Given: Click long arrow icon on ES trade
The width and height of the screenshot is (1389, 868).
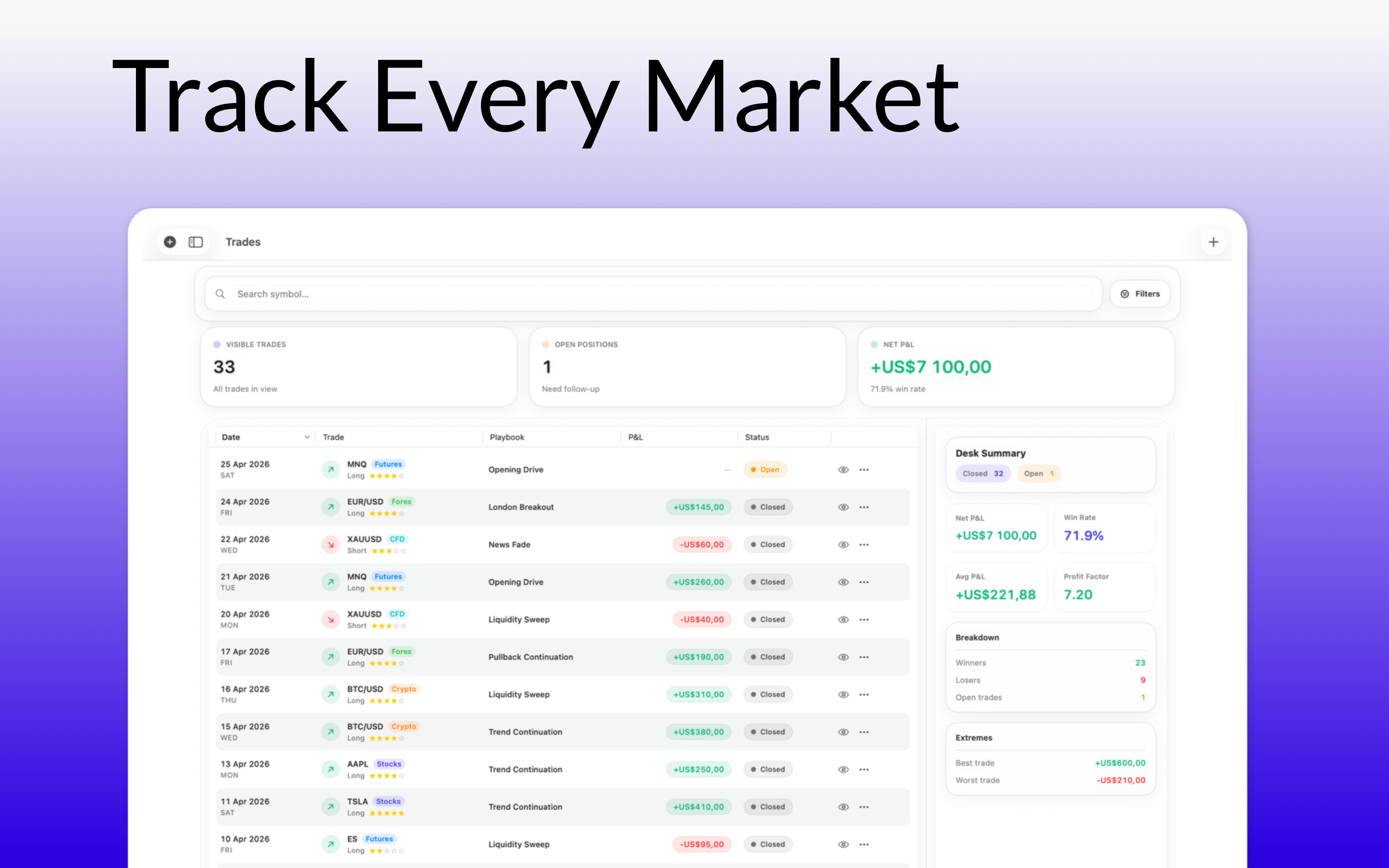Looking at the screenshot, I should click(330, 844).
